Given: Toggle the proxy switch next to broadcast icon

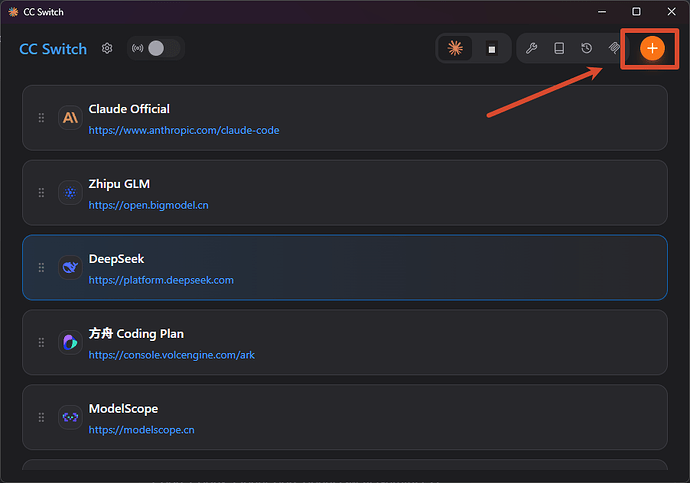Looking at the screenshot, I should coord(163,48).
